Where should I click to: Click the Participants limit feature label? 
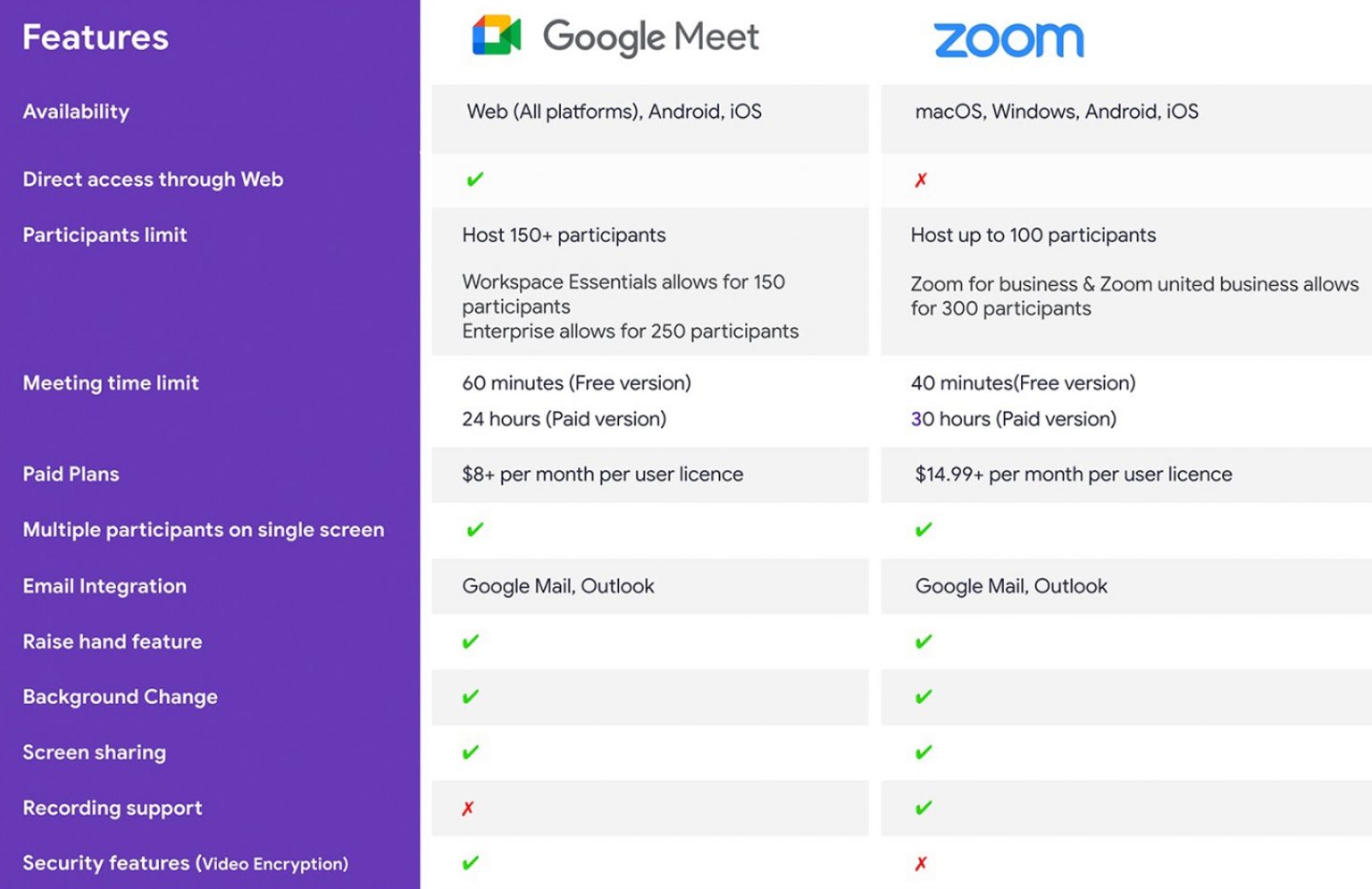105,235
